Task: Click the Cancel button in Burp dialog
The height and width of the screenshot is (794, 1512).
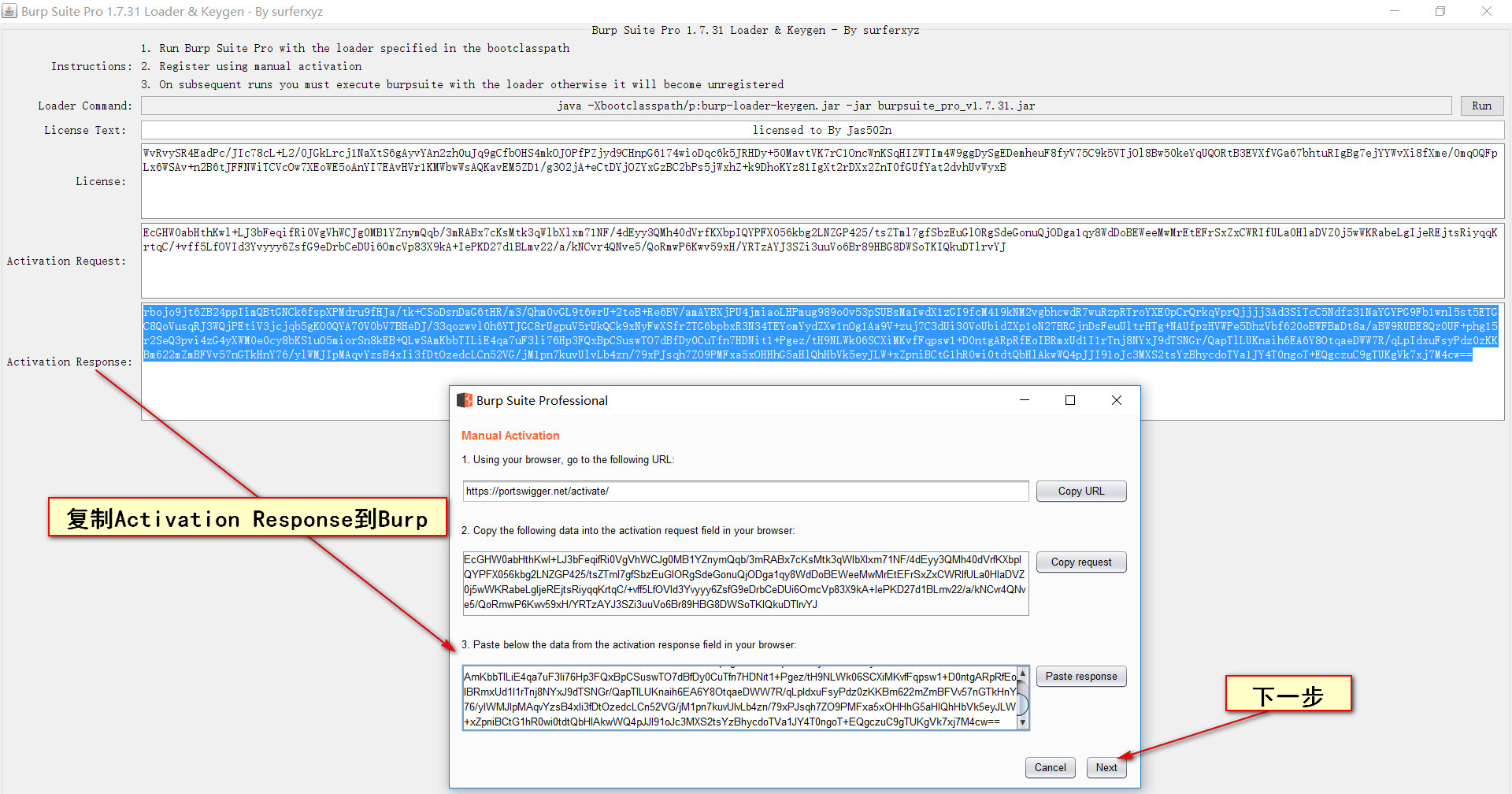Action: click(1050, 767)
